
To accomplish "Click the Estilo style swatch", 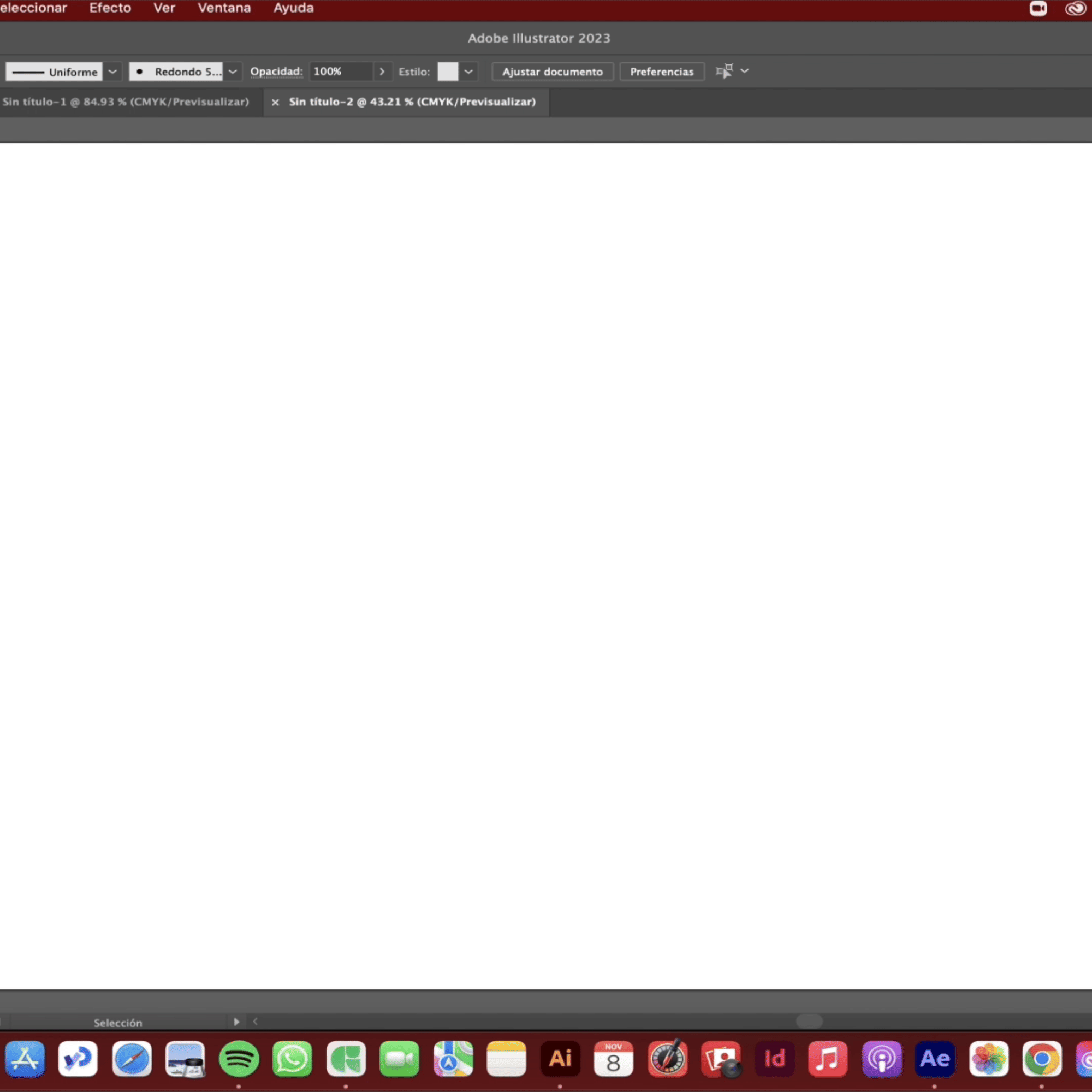I will point(448,72).
